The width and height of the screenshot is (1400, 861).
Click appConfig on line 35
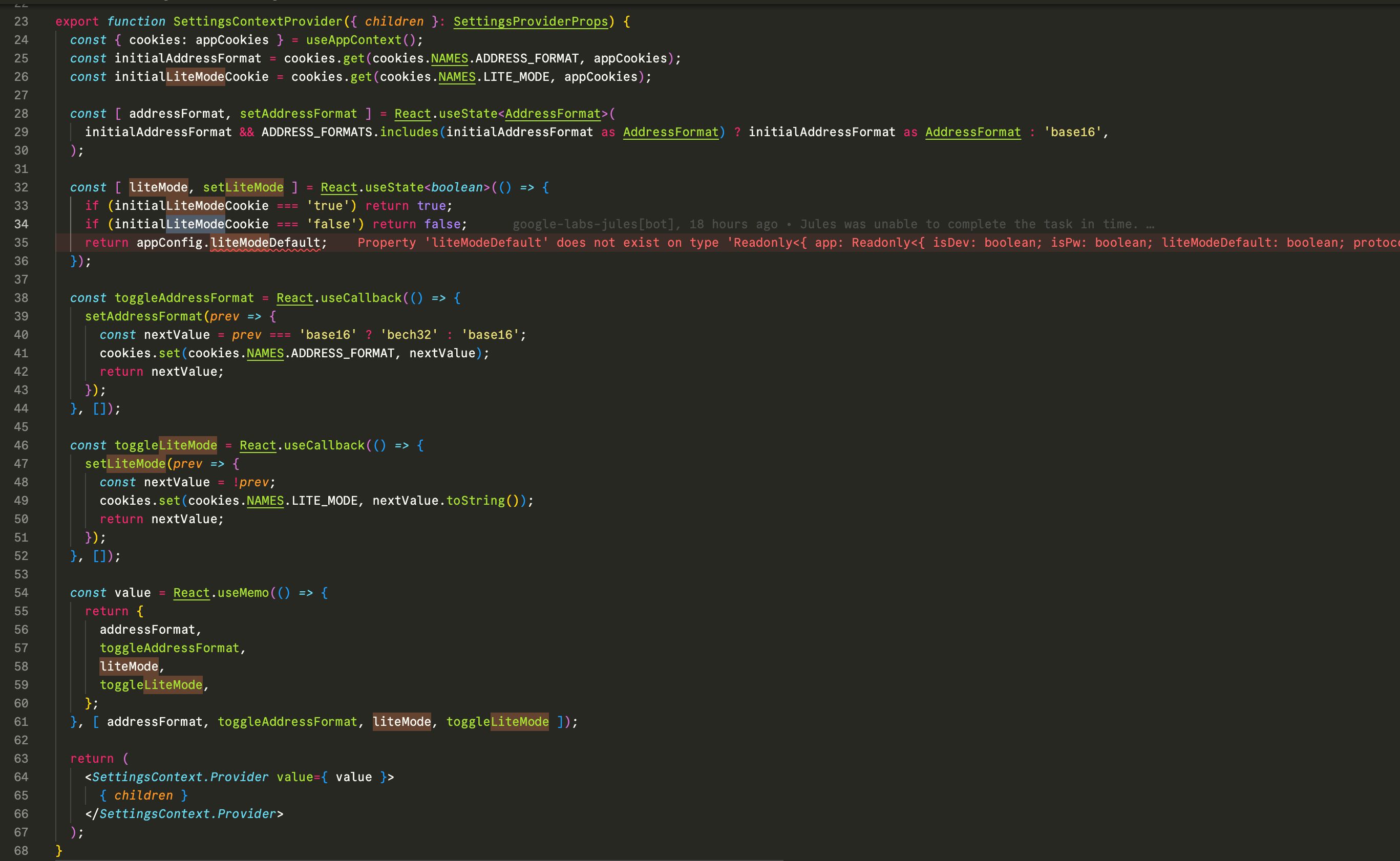[x=169, y=243]
